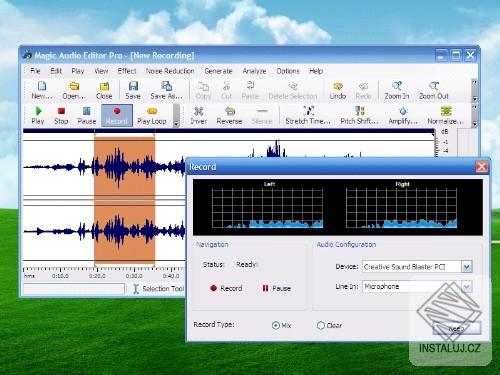The height and width of the screenshot is (375, 500).
Task: Click Pause in the Record dialog
Action: coord(277,288)
